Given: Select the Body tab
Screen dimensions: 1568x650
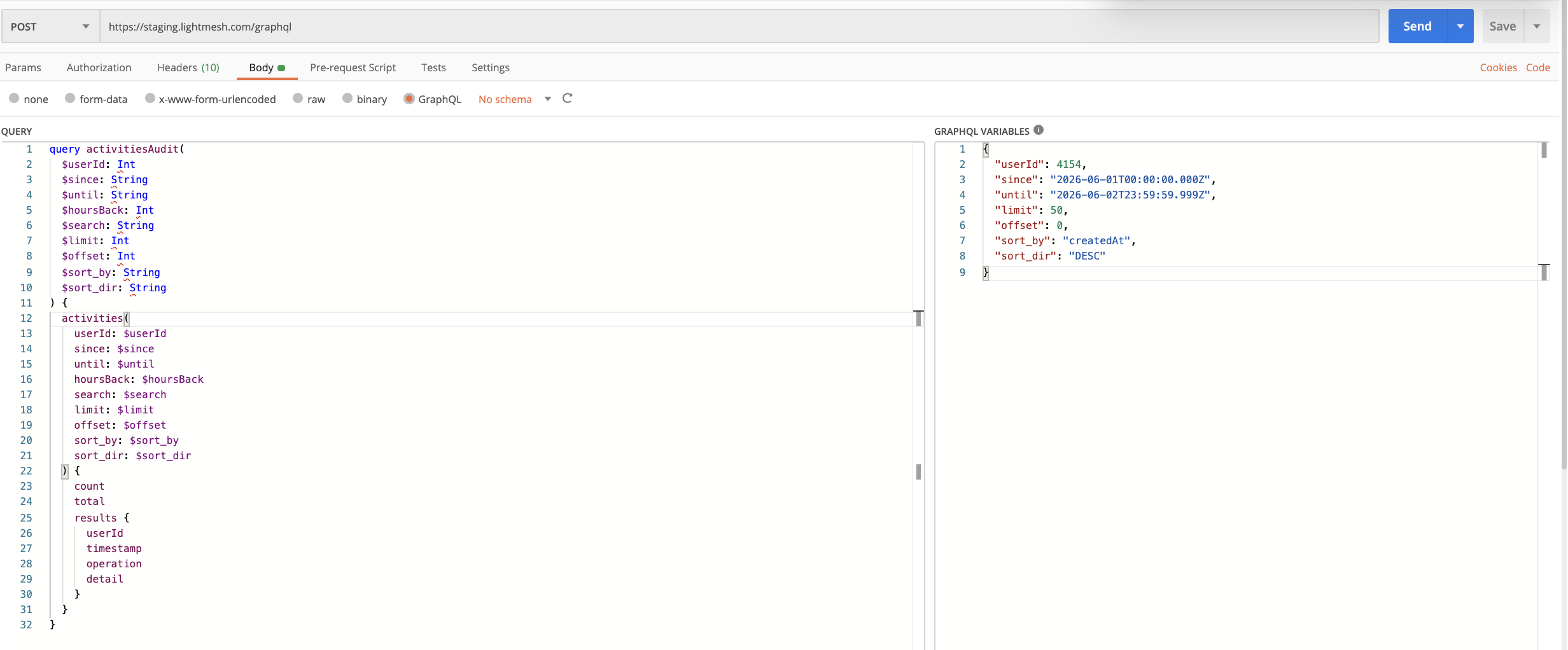Looking at the screenshot, I should pyautogui.click(x=267, y=67).
